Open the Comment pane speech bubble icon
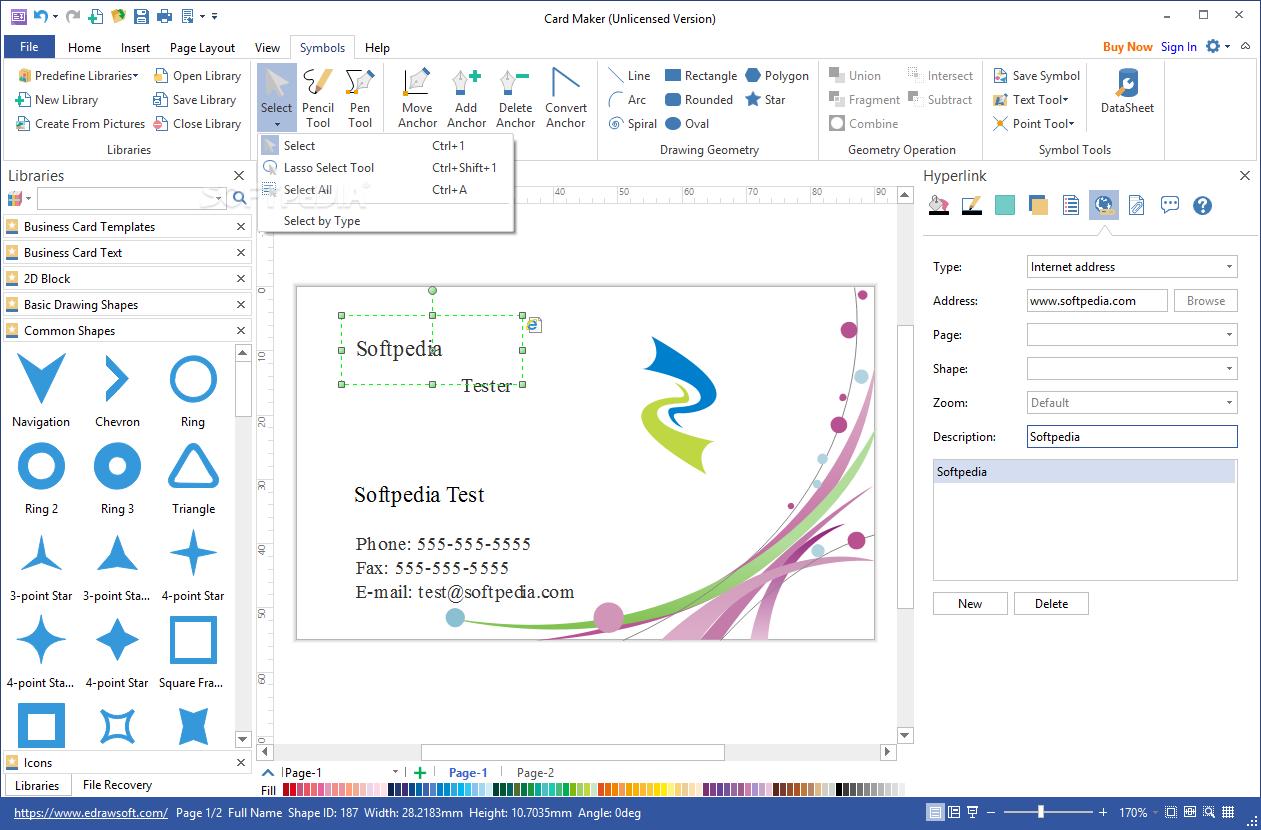Viewport: 1261px width, 830px height. click(x=1169, y=205)
